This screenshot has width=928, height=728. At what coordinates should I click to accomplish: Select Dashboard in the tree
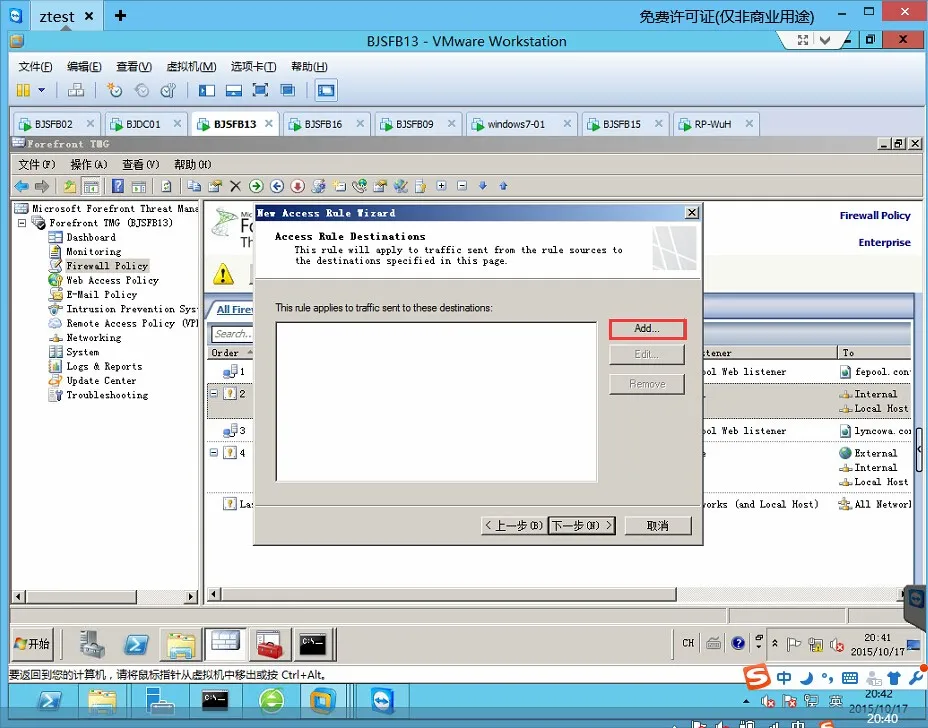click(x=91, y=237)
